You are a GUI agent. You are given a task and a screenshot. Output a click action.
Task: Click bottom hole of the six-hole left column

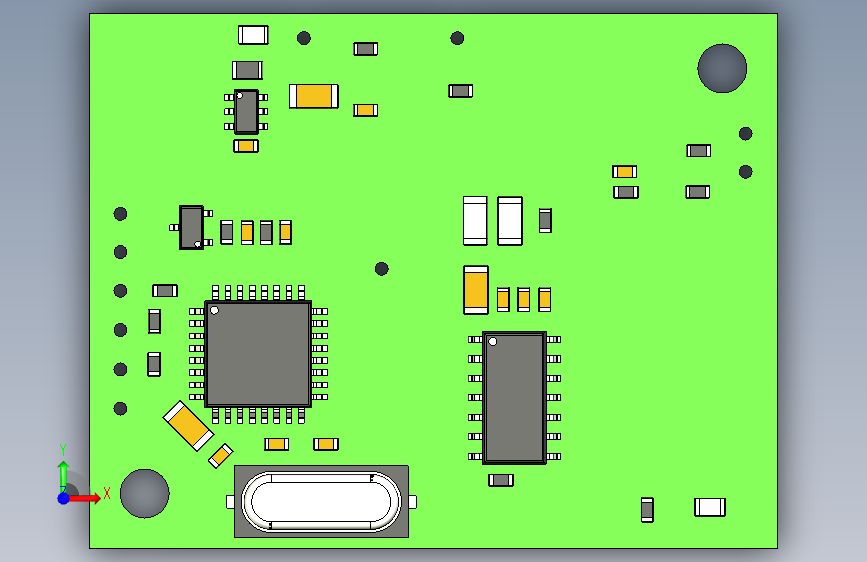pyautogui.click(x=121, y=409)
